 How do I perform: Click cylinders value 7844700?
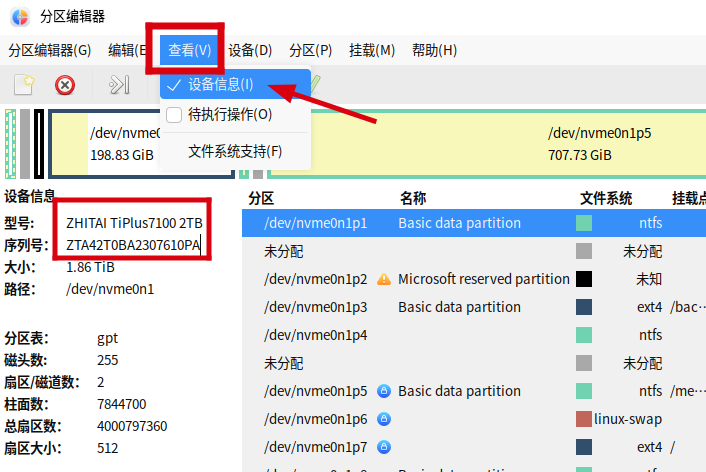122,404
